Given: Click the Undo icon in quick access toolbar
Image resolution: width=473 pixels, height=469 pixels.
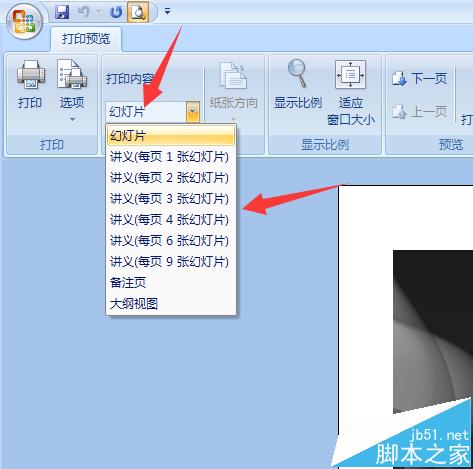Looking at the screenshot, I should 83,12.
